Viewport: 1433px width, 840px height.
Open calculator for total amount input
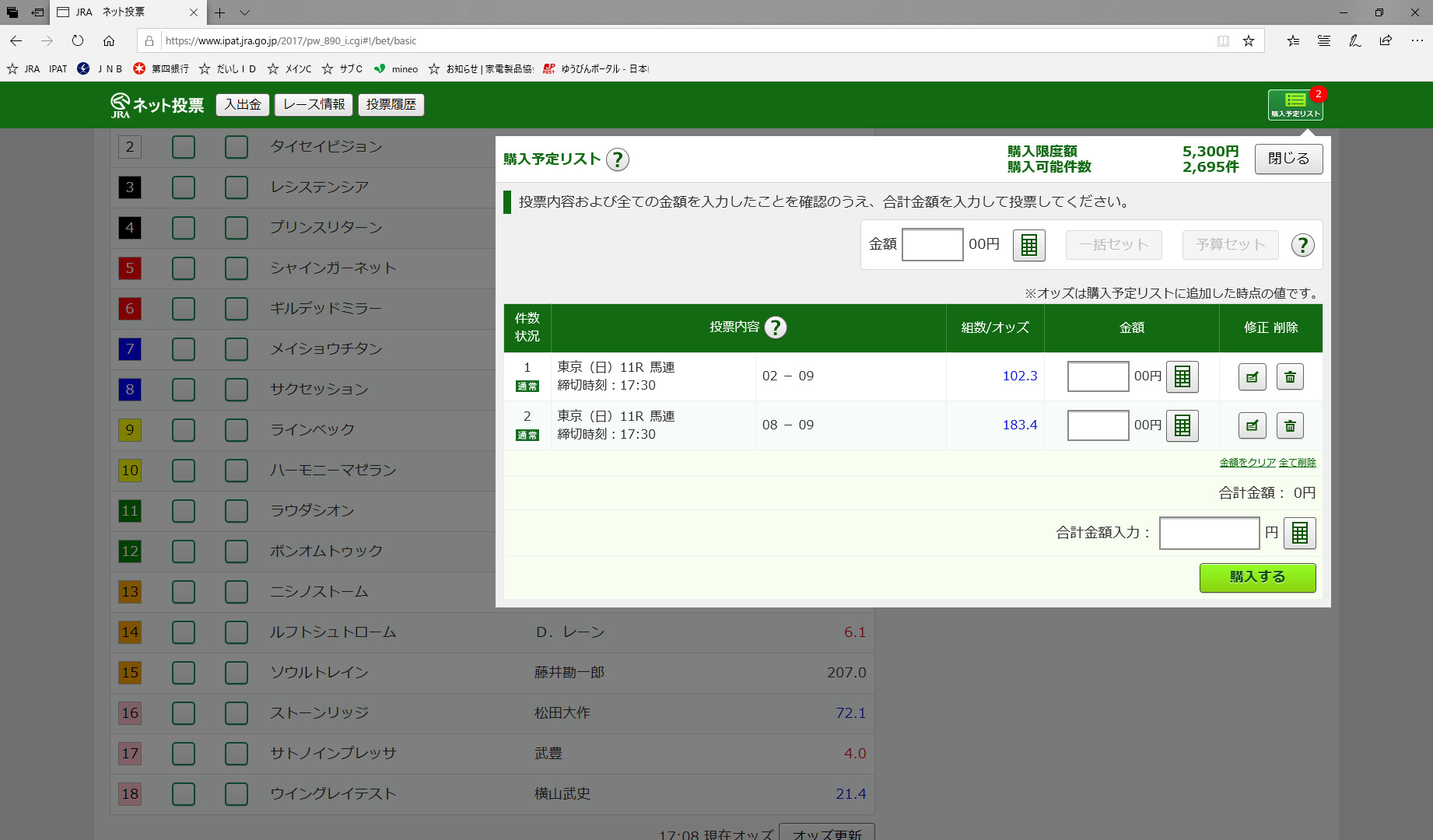click(1299, 534)
